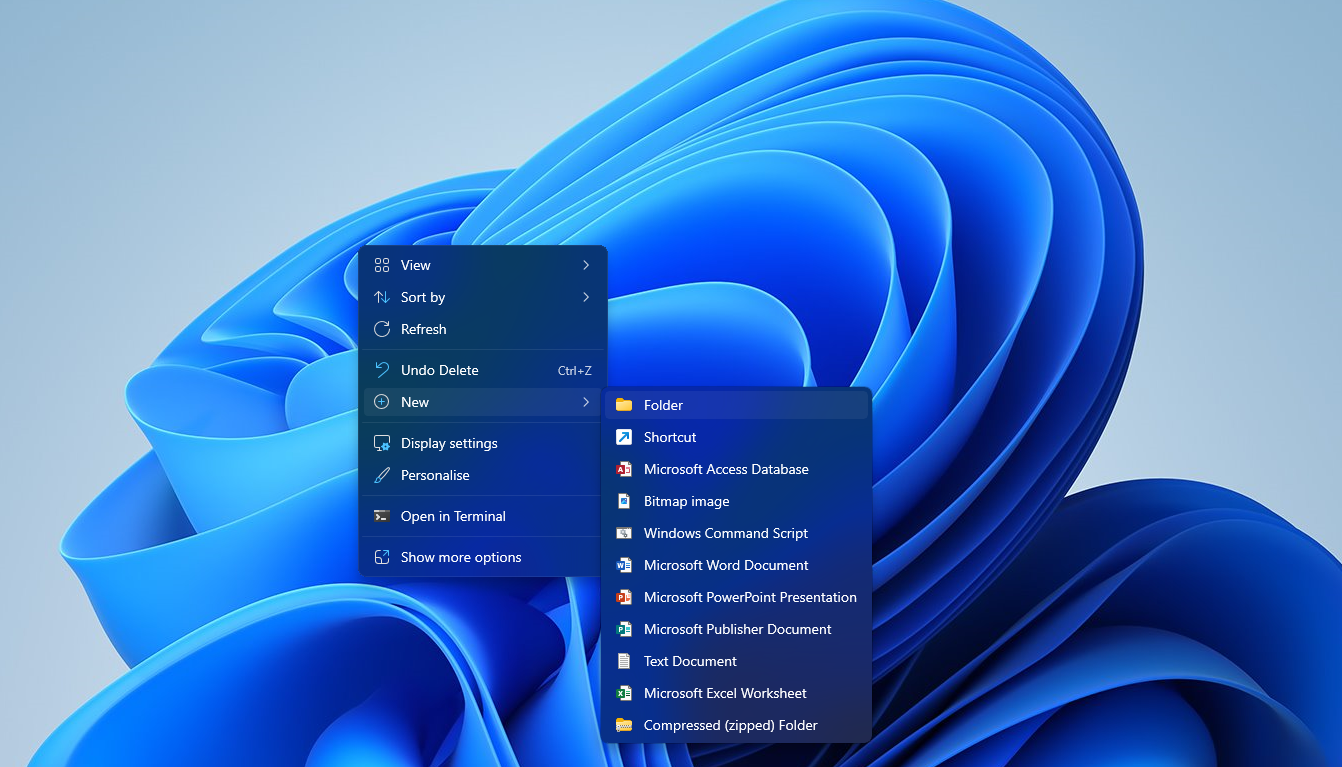This screenshot has width=1342, height=767.
Task: Select Microsoft Publisher Document label
Action: point(738,629)
